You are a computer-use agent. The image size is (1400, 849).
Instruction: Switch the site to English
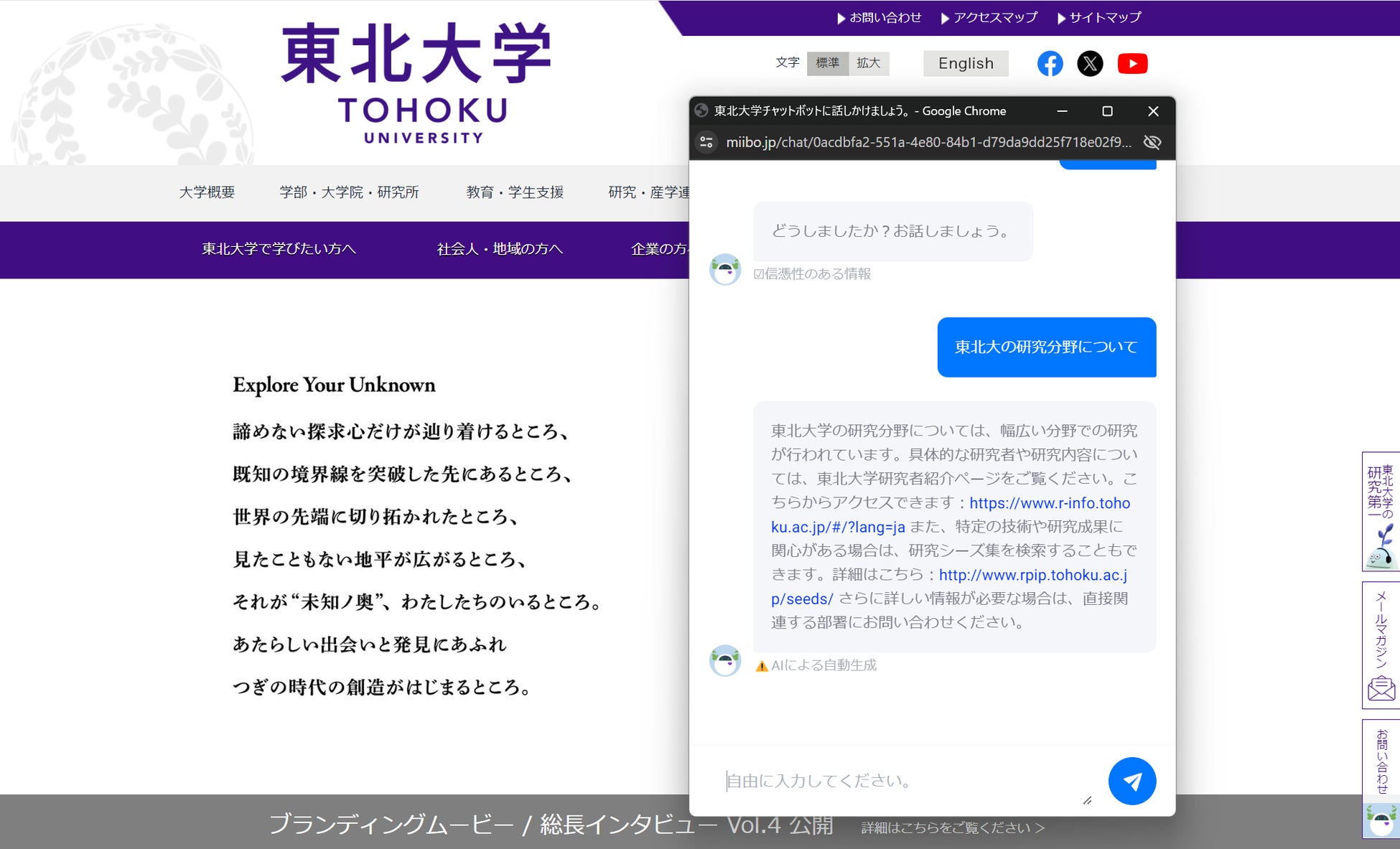(x=965, y=63)
